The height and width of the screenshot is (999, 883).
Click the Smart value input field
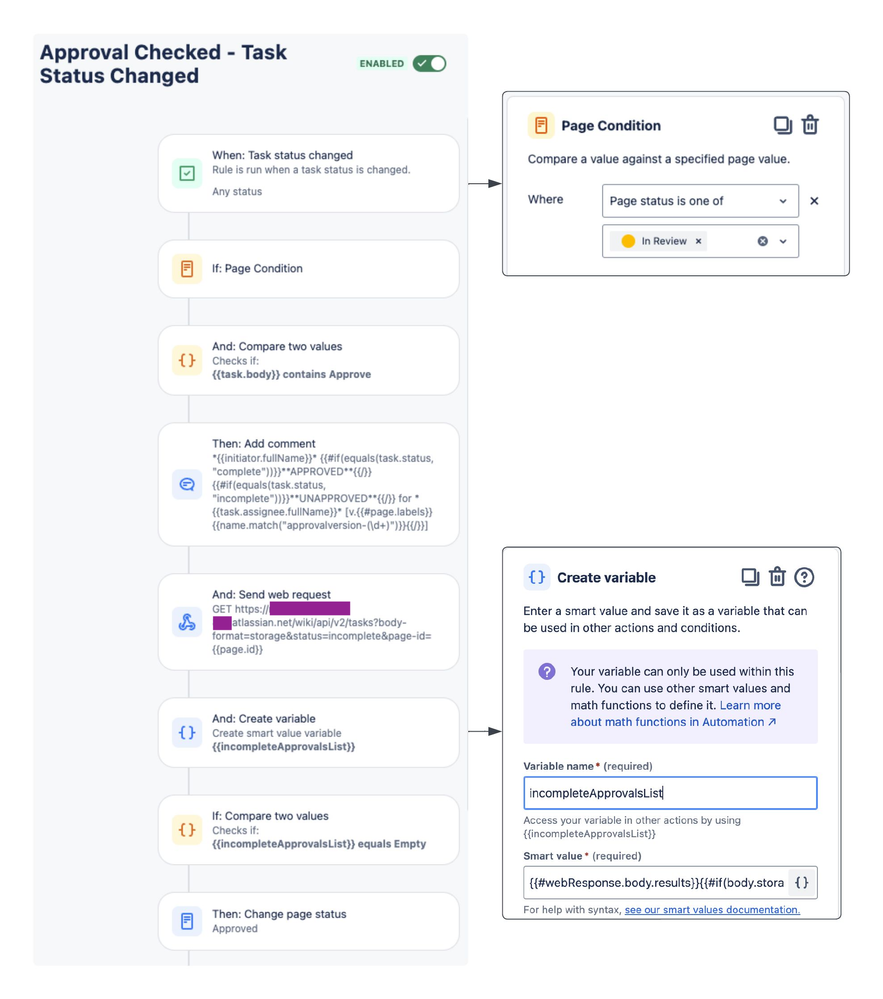coord(656,882)
